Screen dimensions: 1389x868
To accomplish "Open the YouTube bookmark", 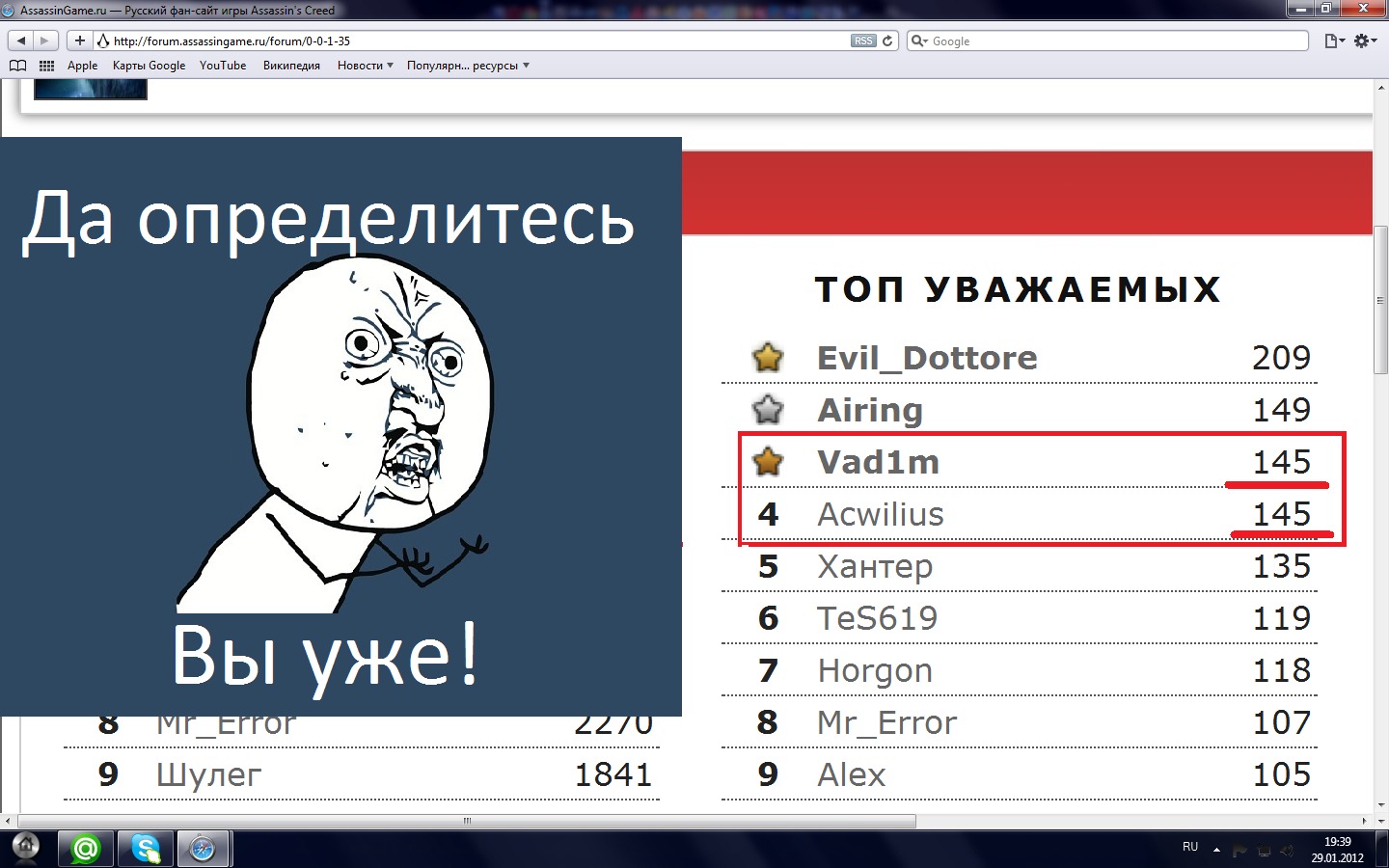I will 223,66.
